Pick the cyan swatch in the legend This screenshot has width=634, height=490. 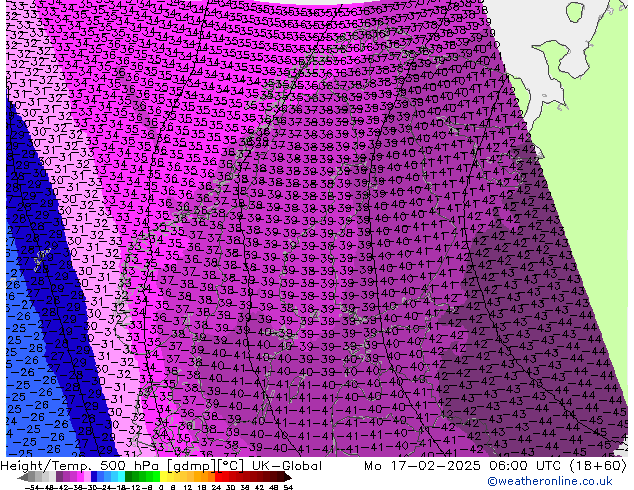(121, 477)
